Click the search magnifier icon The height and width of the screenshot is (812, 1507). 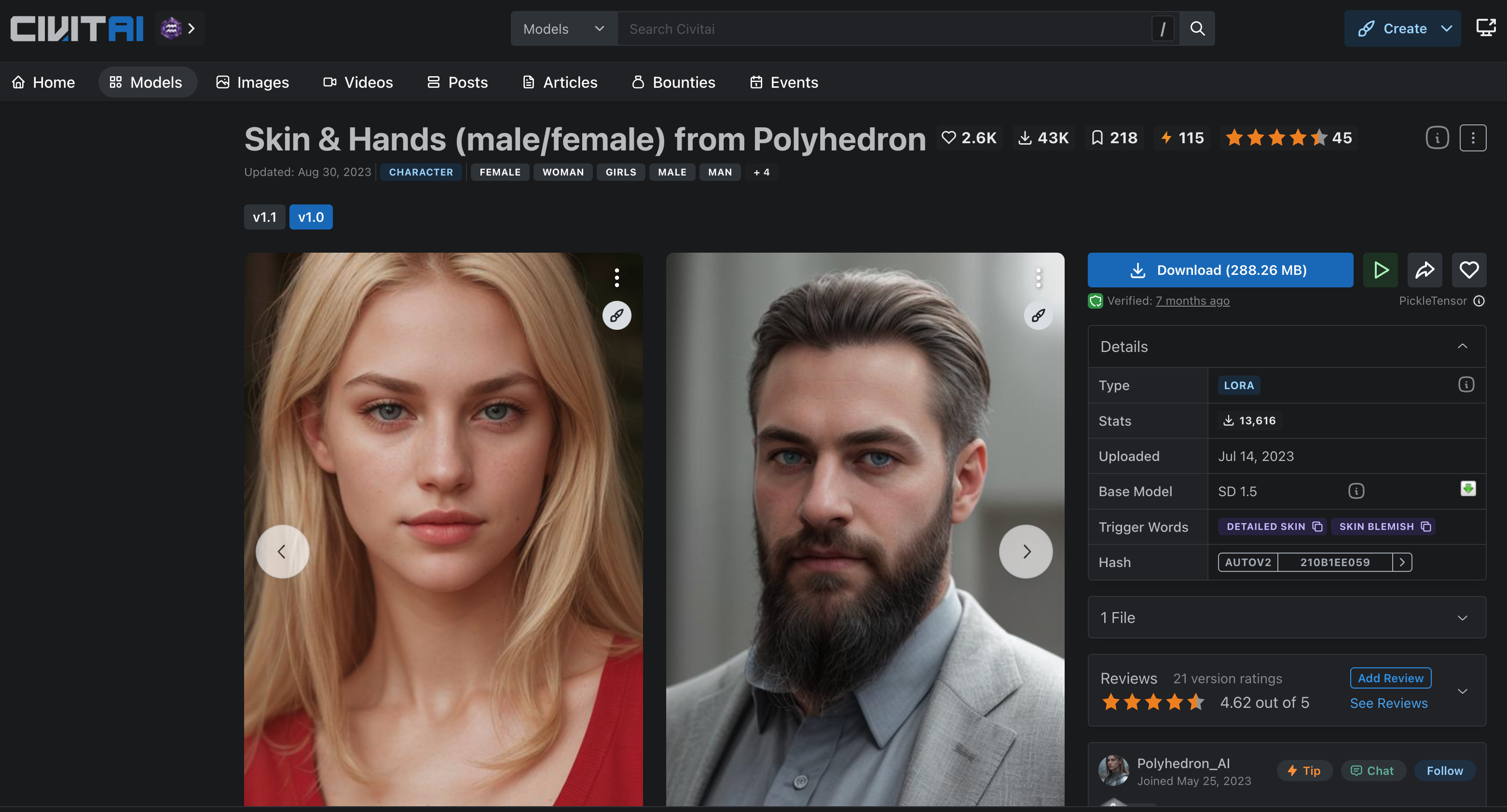[x=1197, y=28]
